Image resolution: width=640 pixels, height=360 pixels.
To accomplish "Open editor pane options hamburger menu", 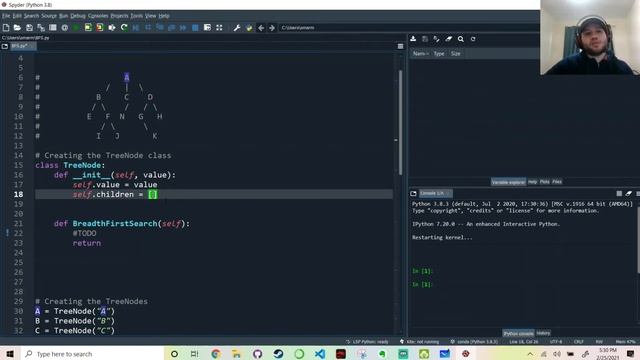I will coord(400,46).
